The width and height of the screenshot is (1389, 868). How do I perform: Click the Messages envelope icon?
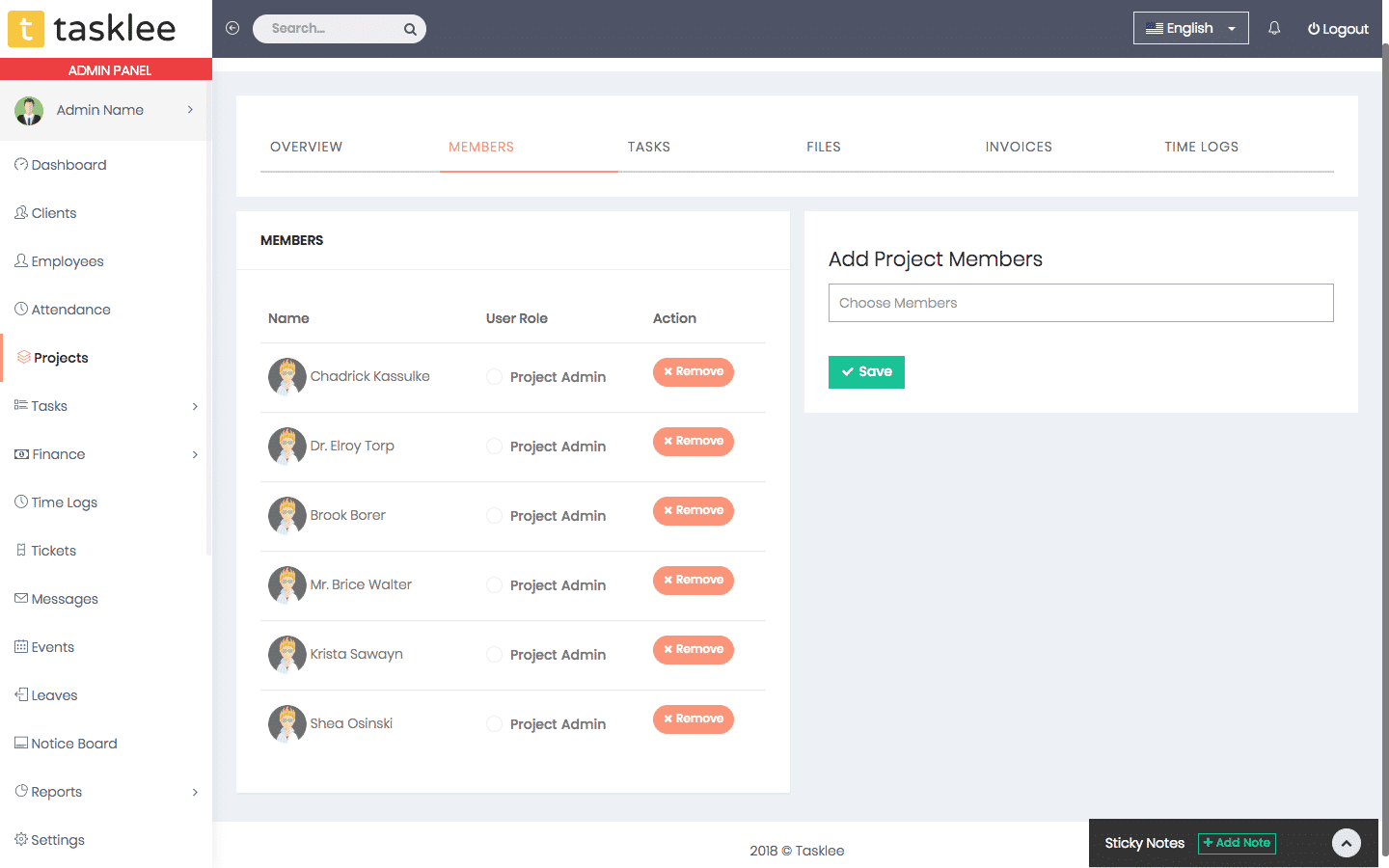pos(21,598)
